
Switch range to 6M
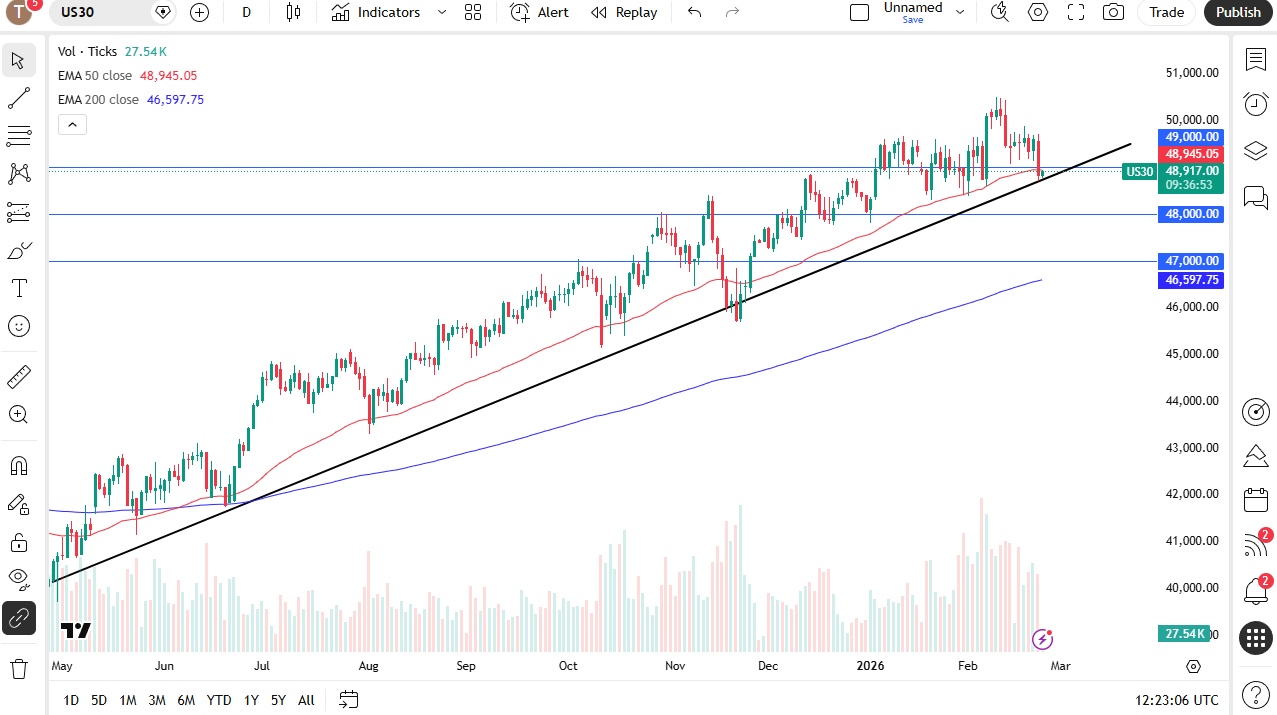(186, 700)
